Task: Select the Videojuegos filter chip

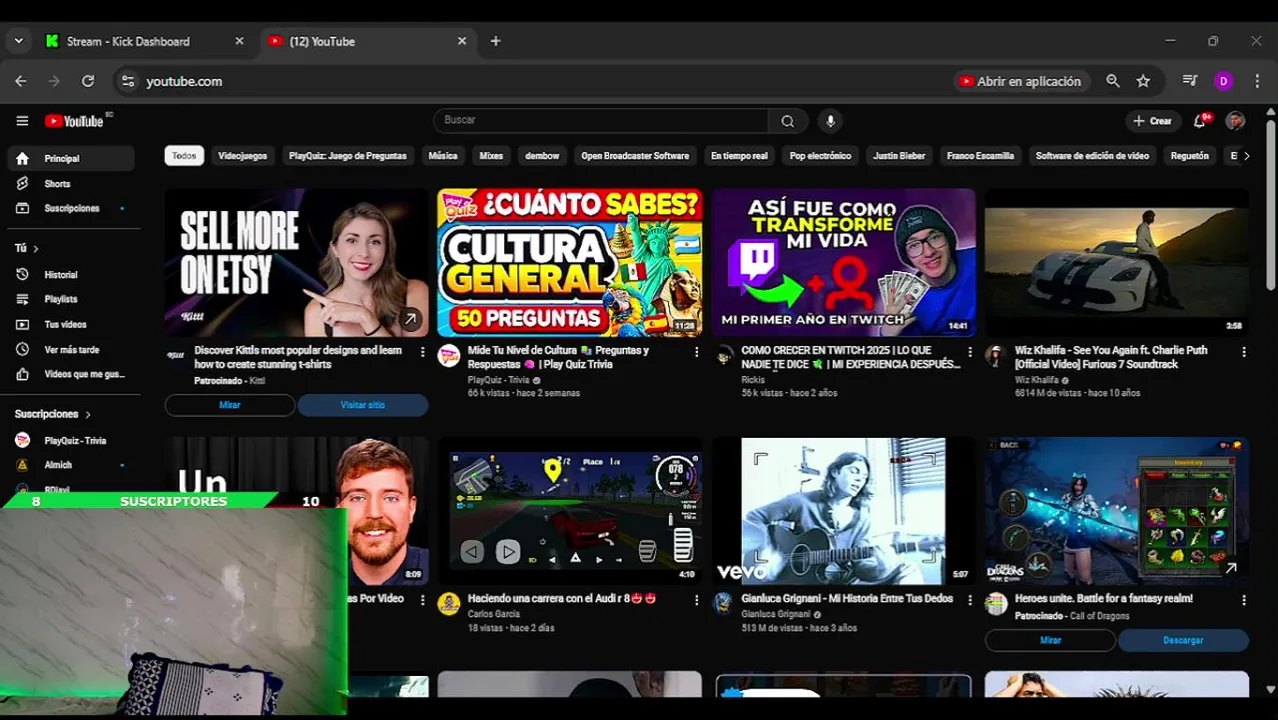Action: click(242, 156)
